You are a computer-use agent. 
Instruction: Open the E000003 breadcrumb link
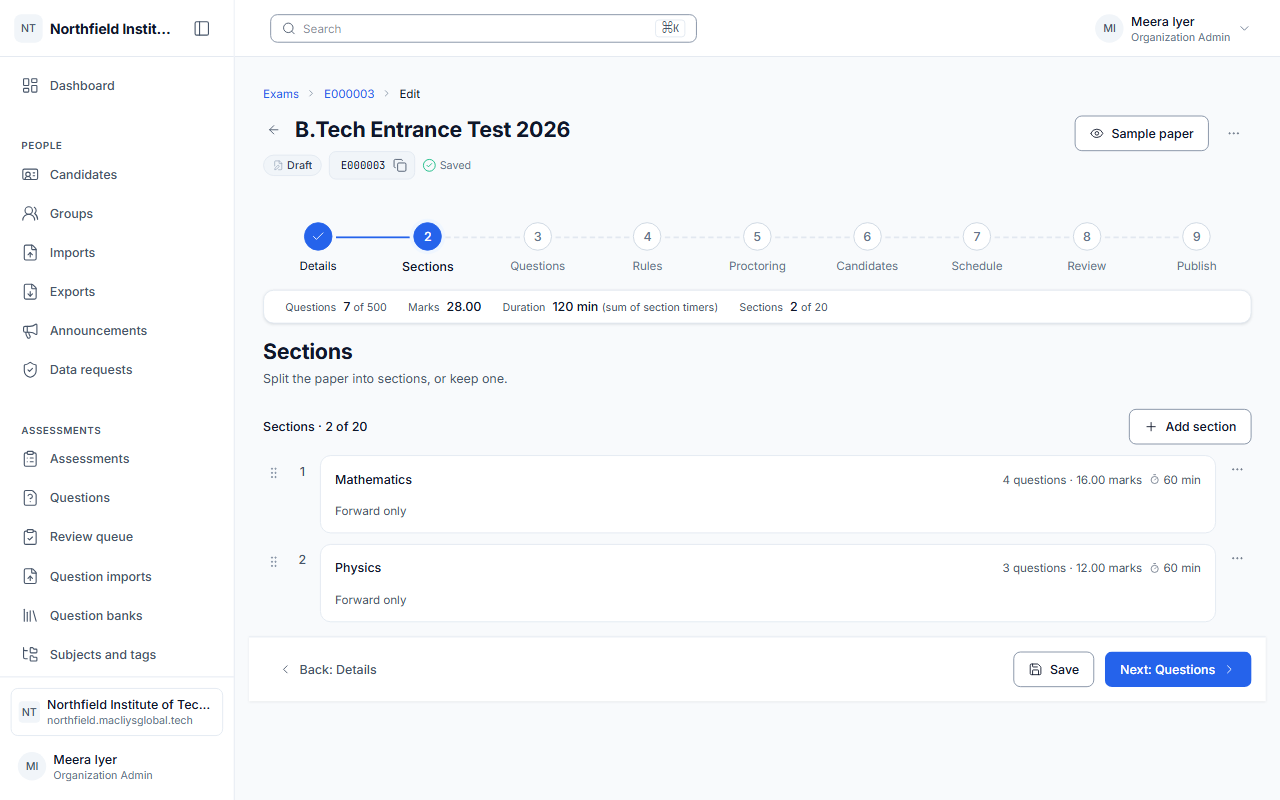[349, 94]
